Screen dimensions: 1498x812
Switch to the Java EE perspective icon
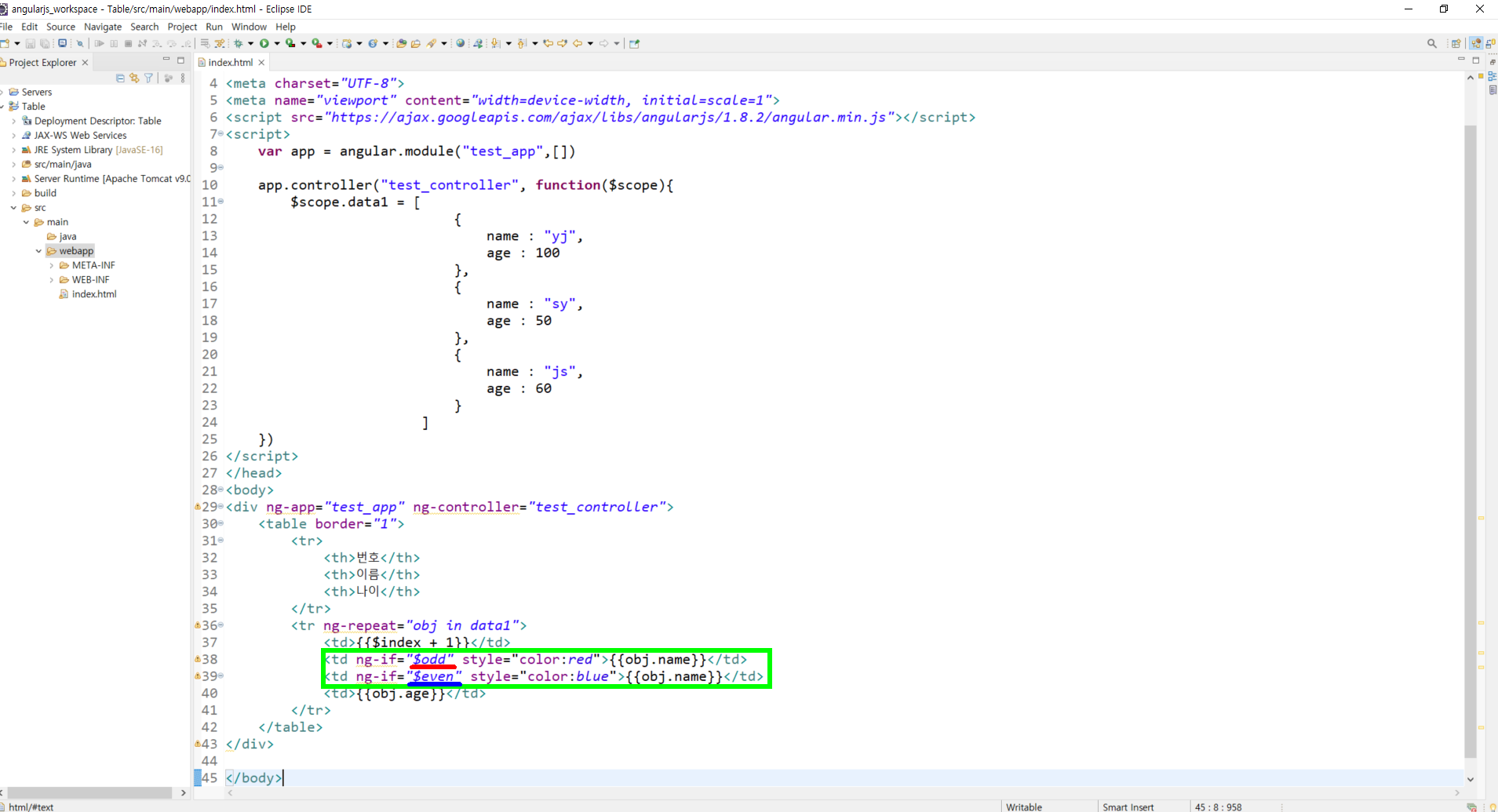coord(1475,43)
